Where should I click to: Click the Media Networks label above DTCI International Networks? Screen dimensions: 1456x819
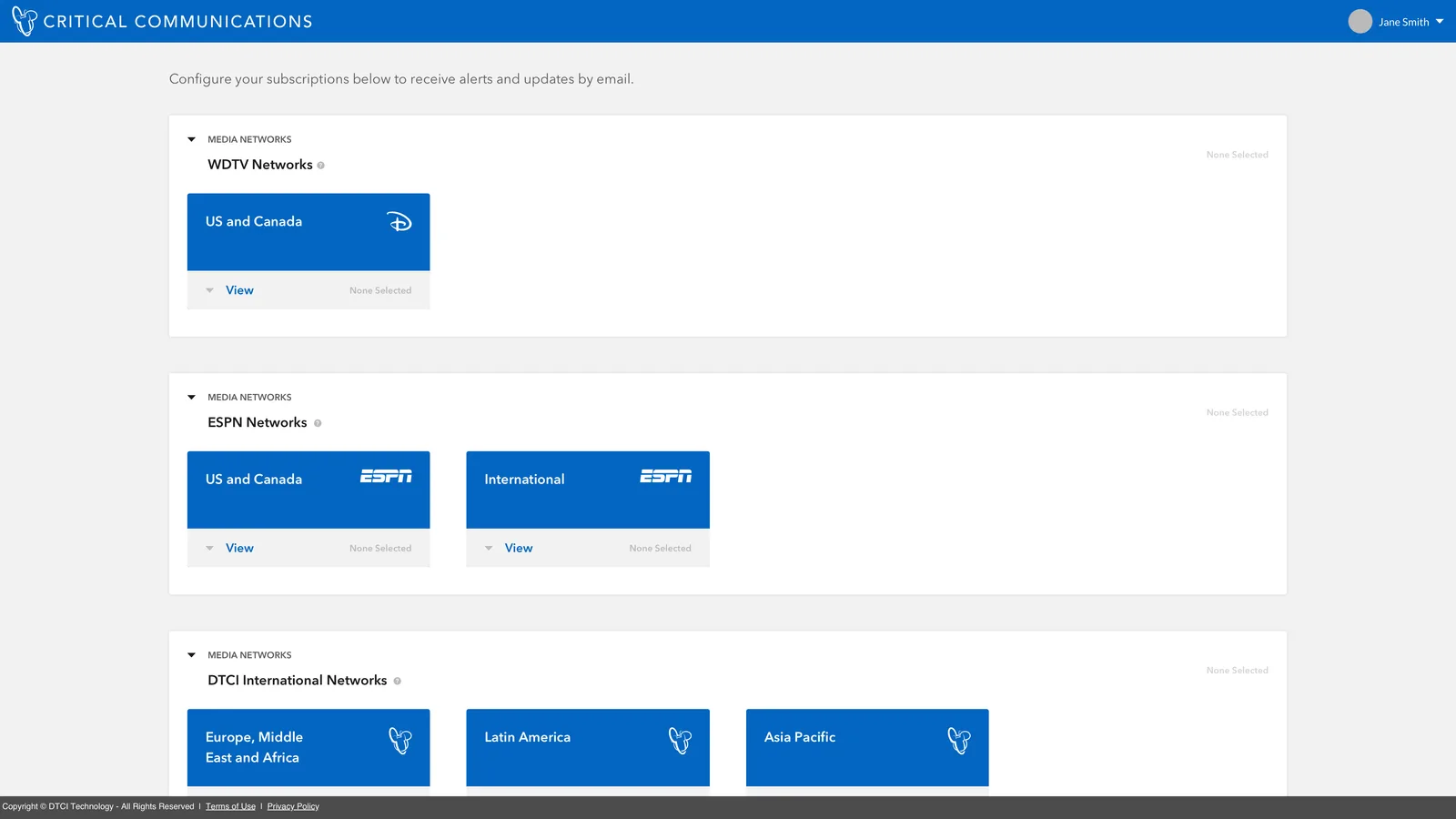click(249, 654)
